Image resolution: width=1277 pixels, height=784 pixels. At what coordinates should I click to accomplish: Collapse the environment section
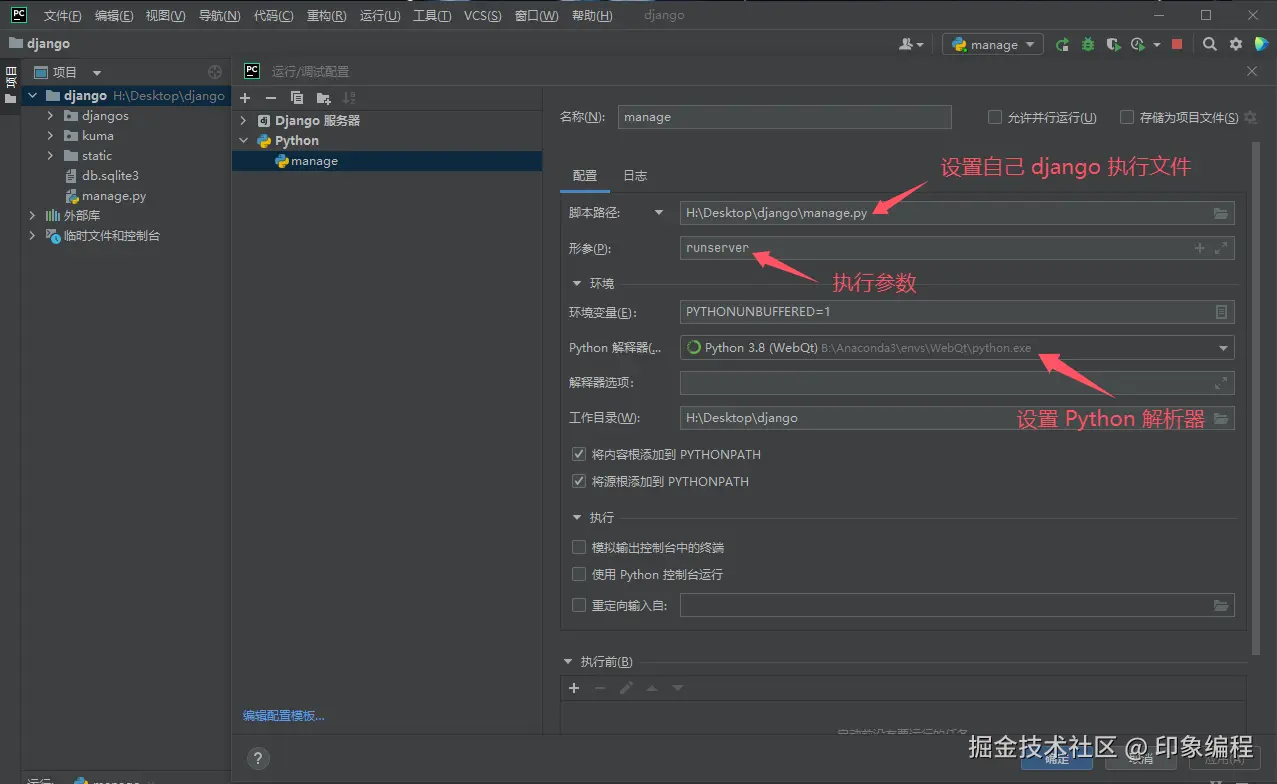[577, 284]
